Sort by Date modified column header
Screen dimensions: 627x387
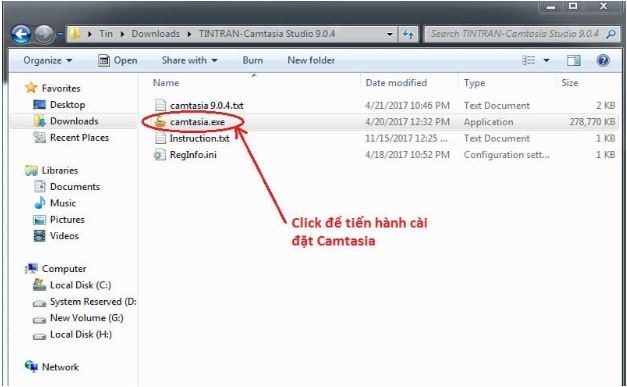click(396, 83)
